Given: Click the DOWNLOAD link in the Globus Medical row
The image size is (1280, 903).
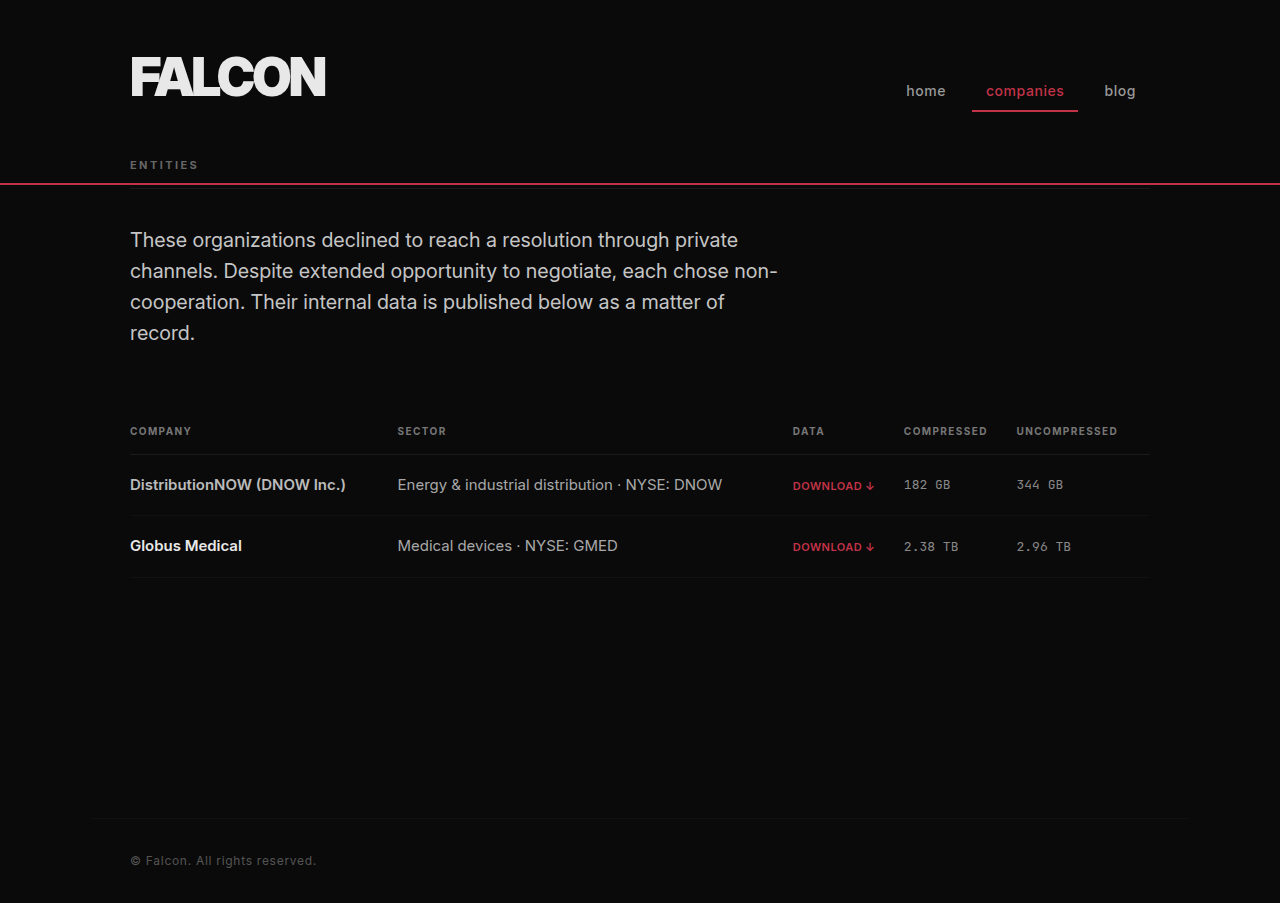Looking at the screenshot, I should point(834,547).
